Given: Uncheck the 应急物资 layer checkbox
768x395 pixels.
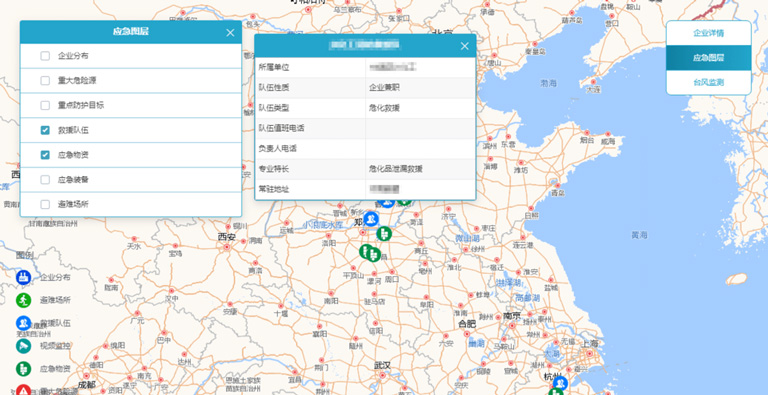Looking at the screenshot, I should (x=45, y=155).
